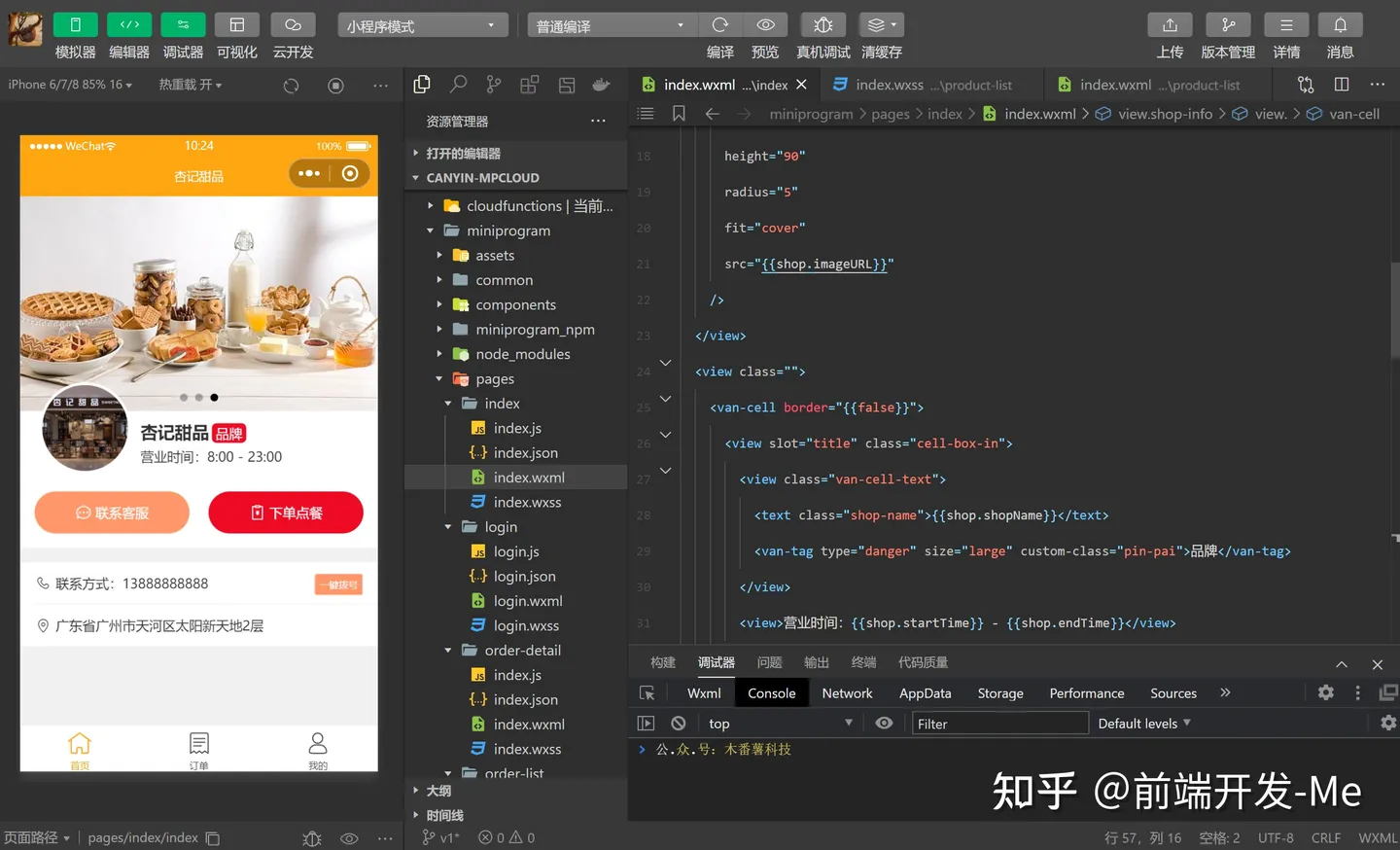Open 资源管理器 more actions menu
1400x850 pixels.
598,121
